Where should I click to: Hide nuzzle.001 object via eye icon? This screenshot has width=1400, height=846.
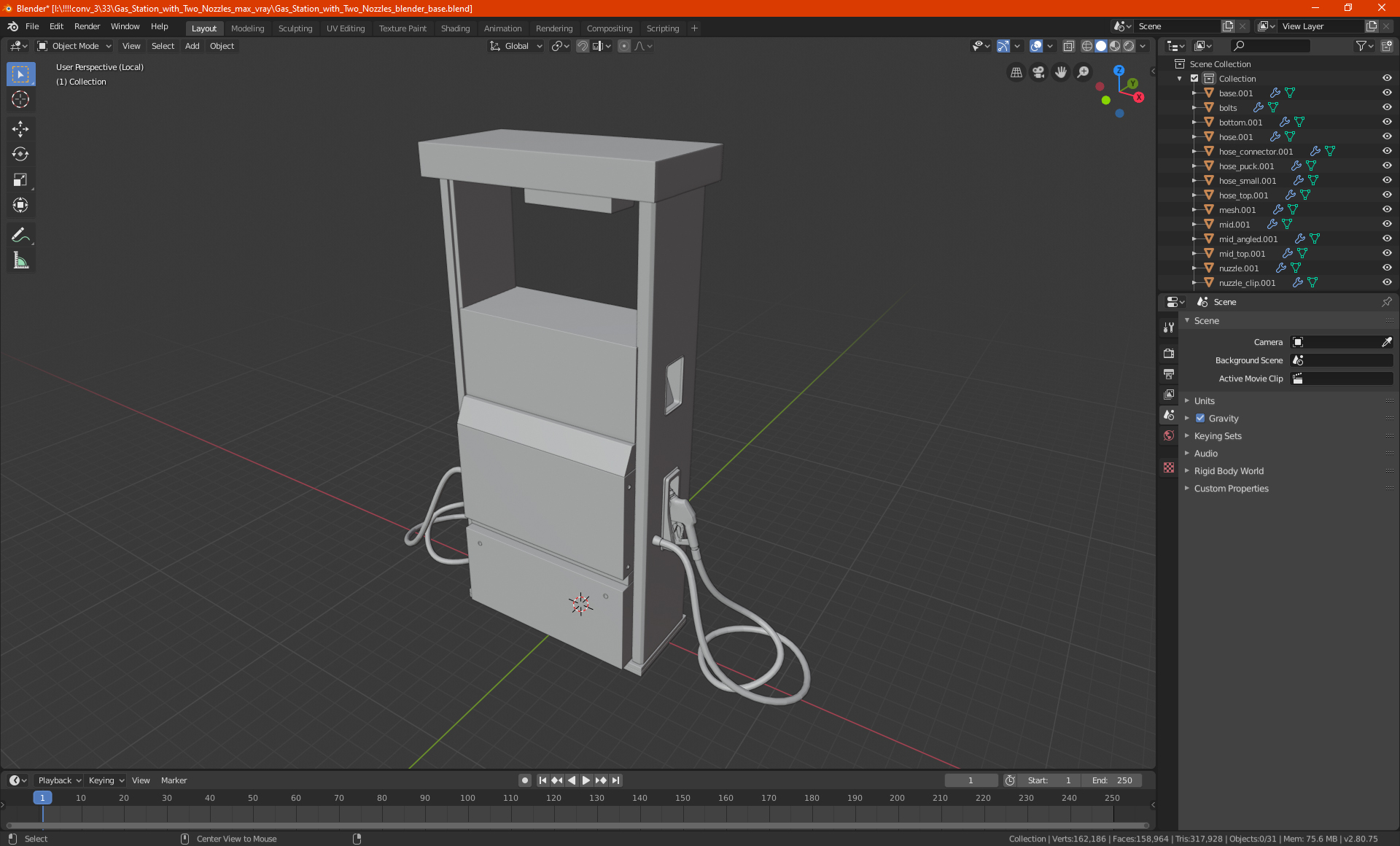[x=1387, y=268]
